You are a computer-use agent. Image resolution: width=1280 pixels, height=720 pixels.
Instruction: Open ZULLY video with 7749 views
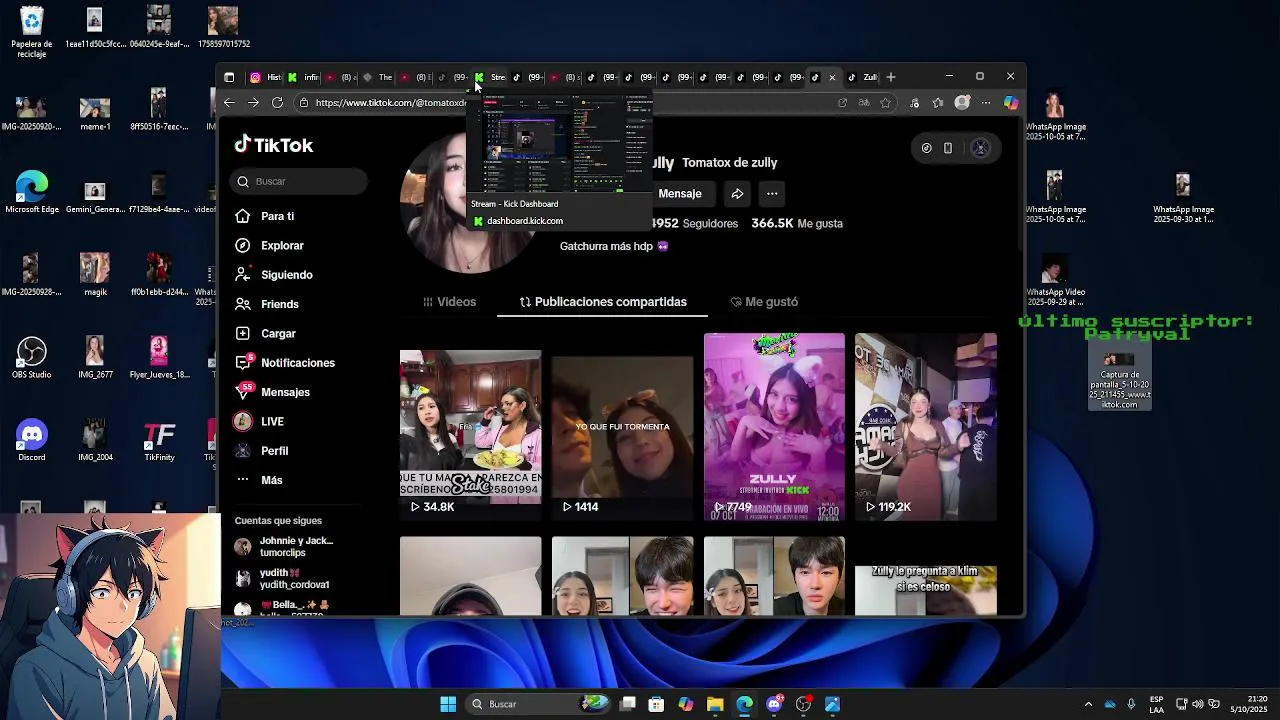[x=774, y=427]
